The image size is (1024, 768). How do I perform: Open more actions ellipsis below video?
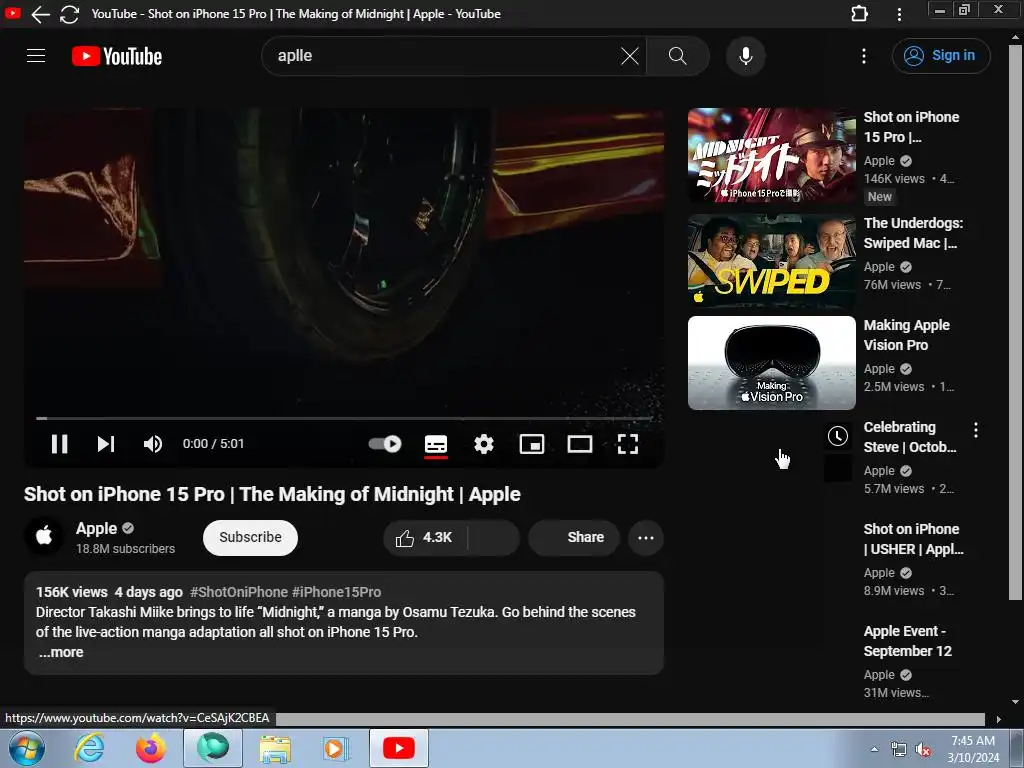pyautogui.click(x=646, y=537)
